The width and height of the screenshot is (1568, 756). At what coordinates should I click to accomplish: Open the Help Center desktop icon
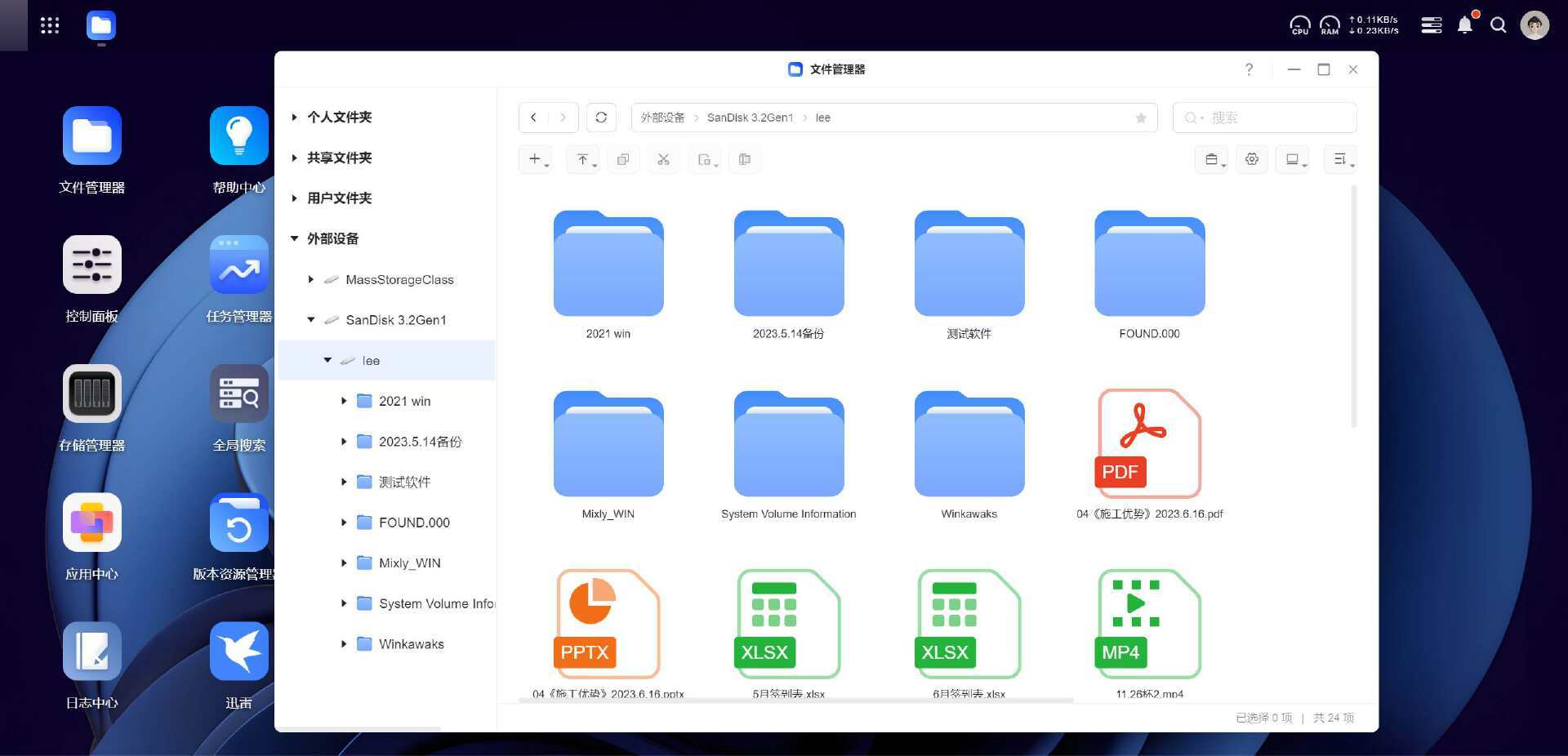pyautogui.click(x=238, y=136)
